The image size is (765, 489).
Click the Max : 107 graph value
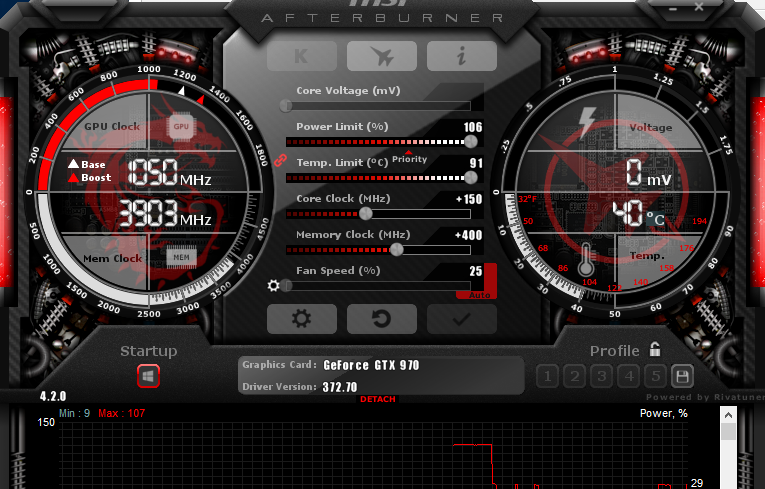pos(121,413)
